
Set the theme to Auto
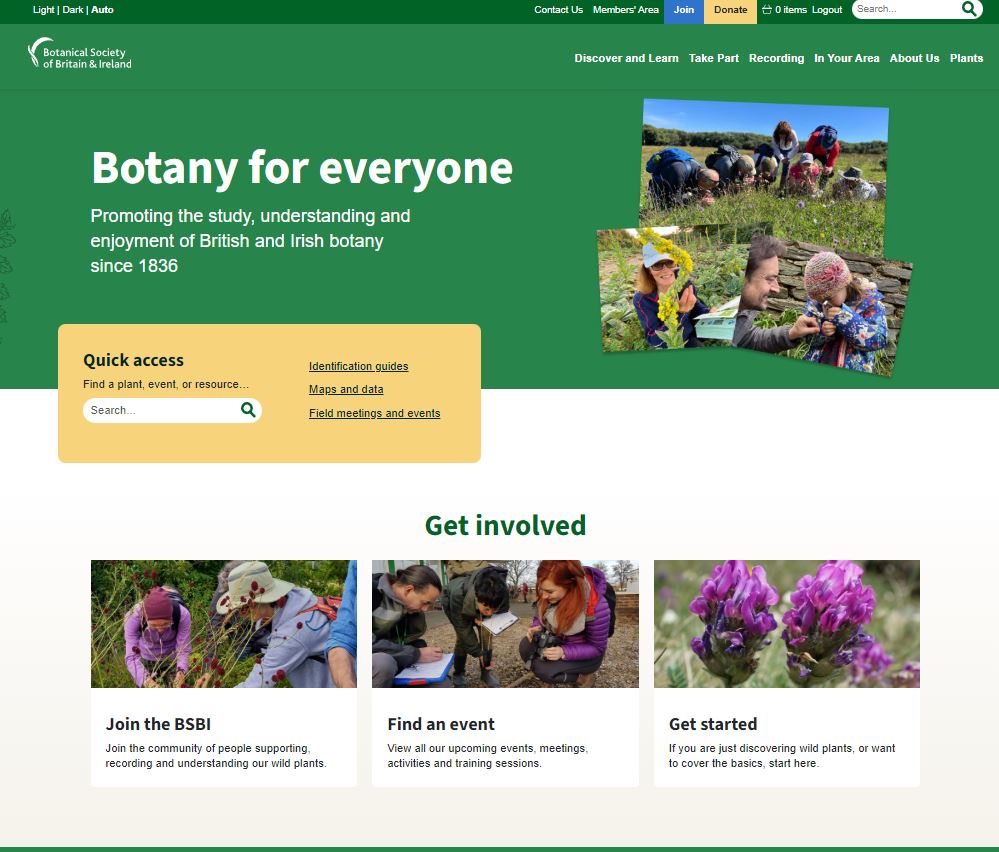102,10
